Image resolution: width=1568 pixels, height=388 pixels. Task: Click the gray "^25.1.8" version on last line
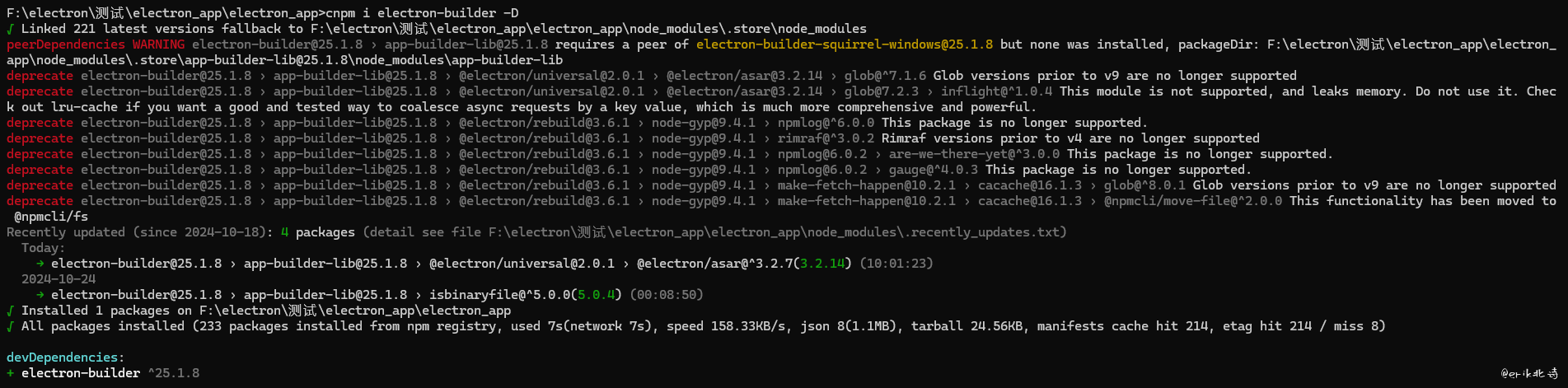coord(173,373)
